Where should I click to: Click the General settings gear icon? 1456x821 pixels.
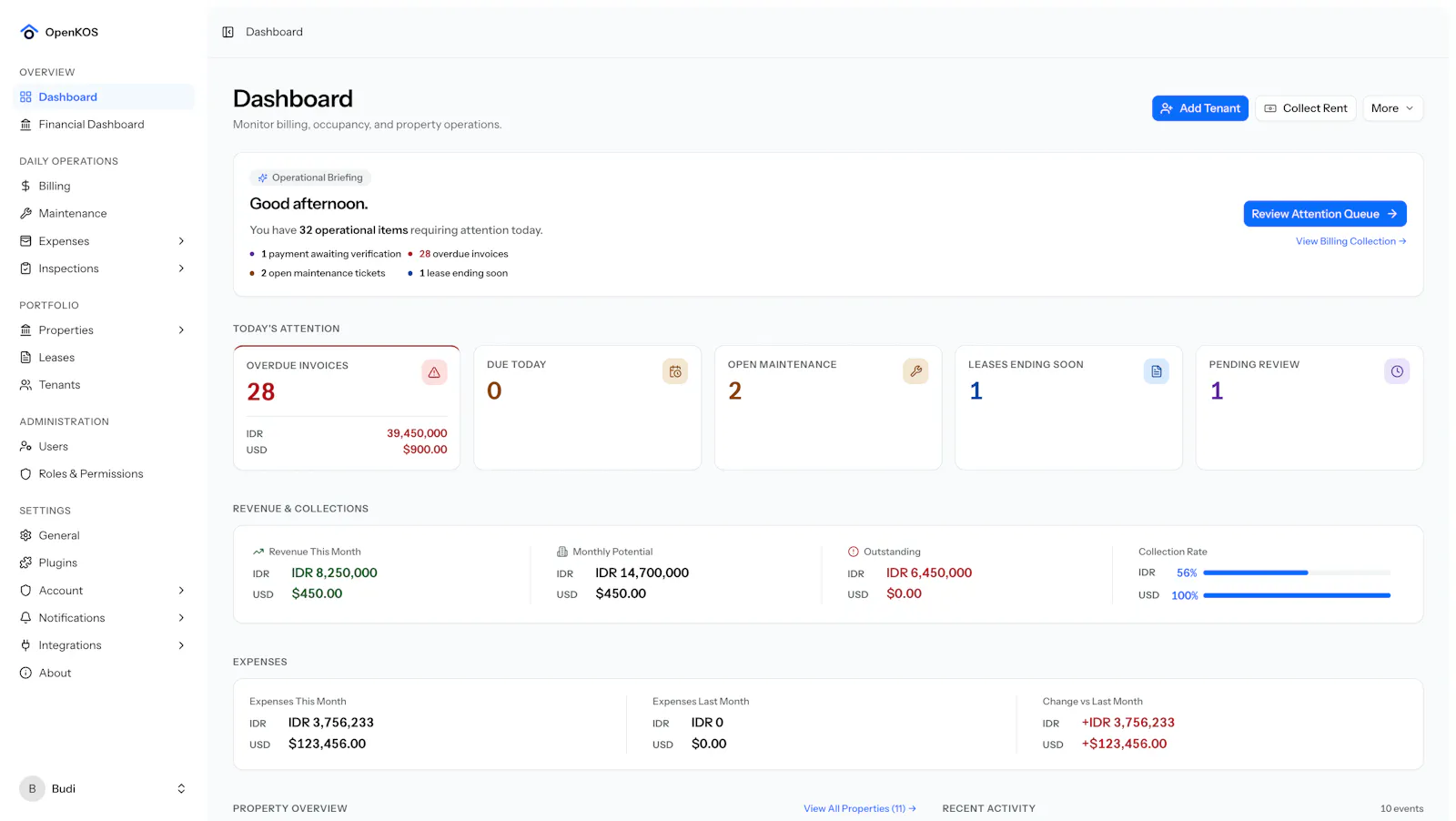tap(25, 536)
